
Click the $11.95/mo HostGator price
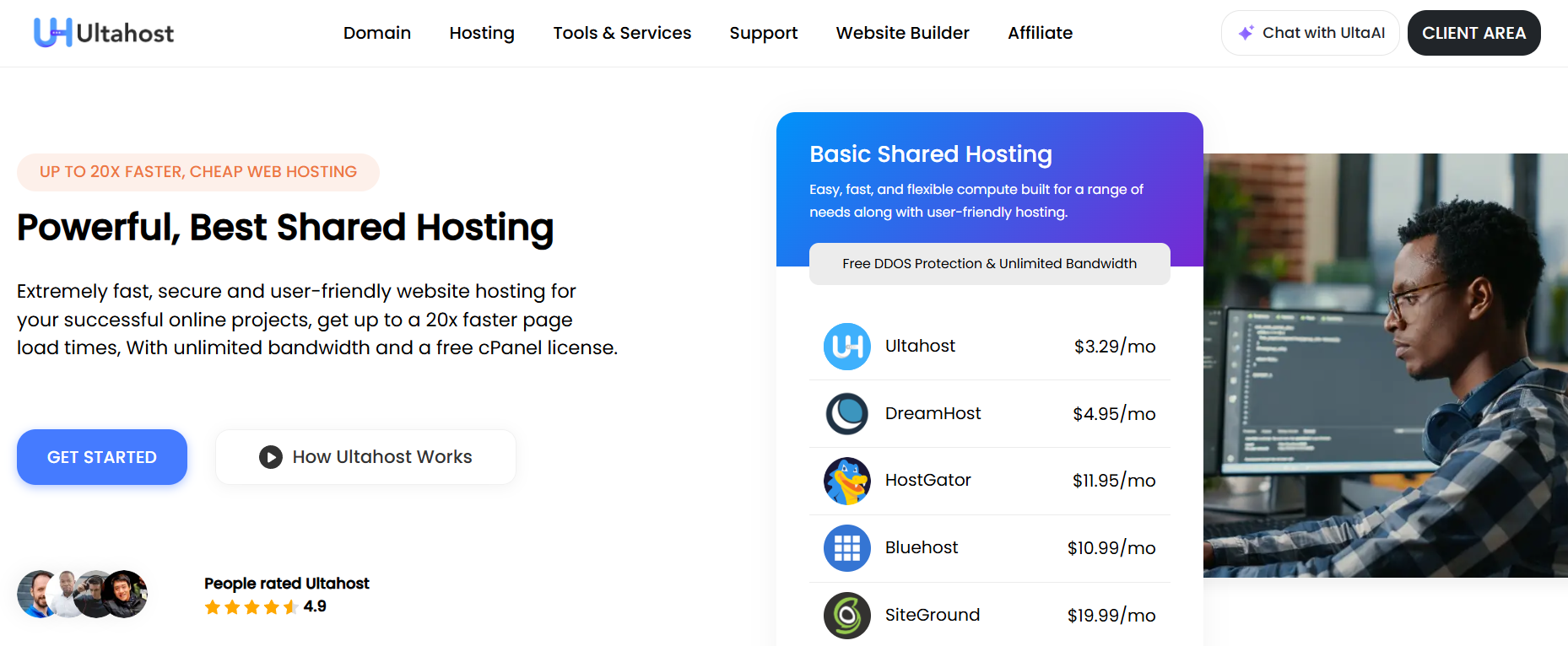coord(1114,481)
